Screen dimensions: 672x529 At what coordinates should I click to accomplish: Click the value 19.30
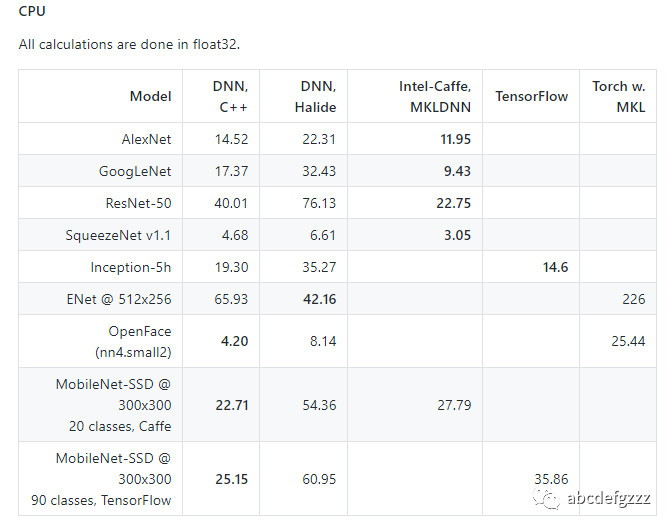click(x=231, y=267)
